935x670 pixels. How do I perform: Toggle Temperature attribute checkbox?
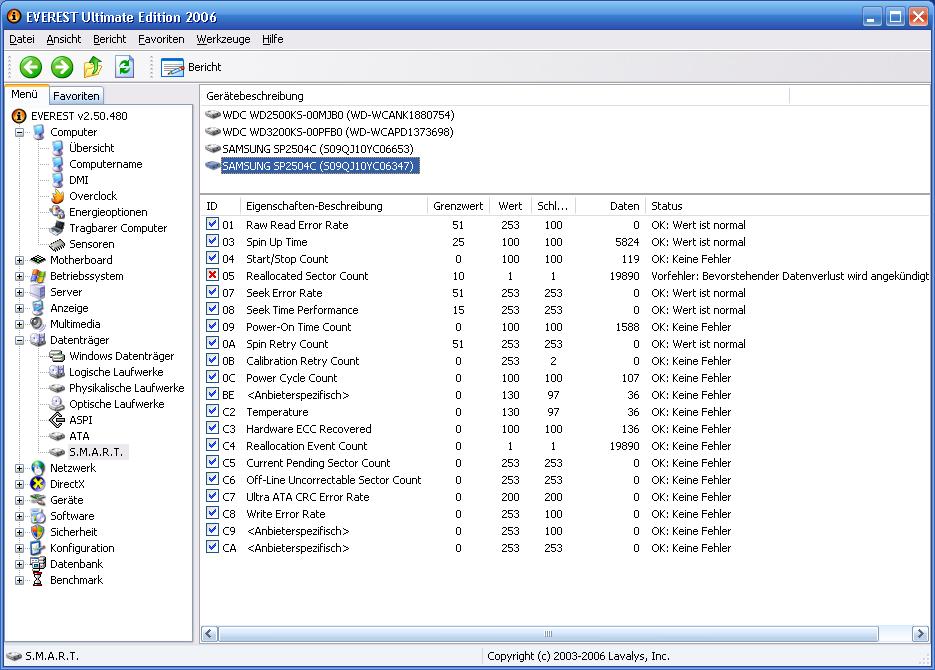212,411
